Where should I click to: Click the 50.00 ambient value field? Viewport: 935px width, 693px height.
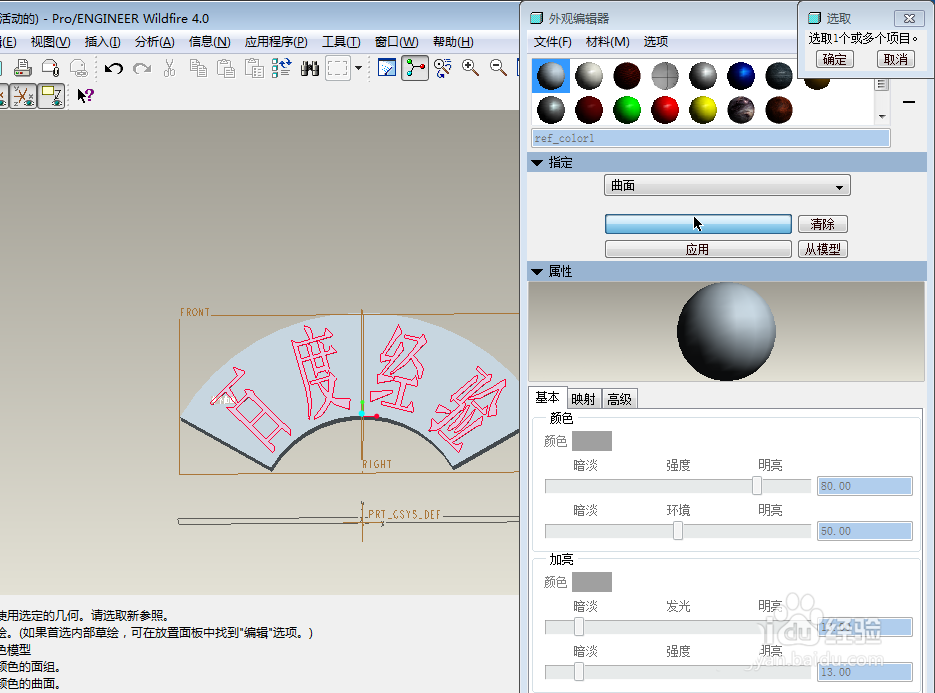coord(864,531)
